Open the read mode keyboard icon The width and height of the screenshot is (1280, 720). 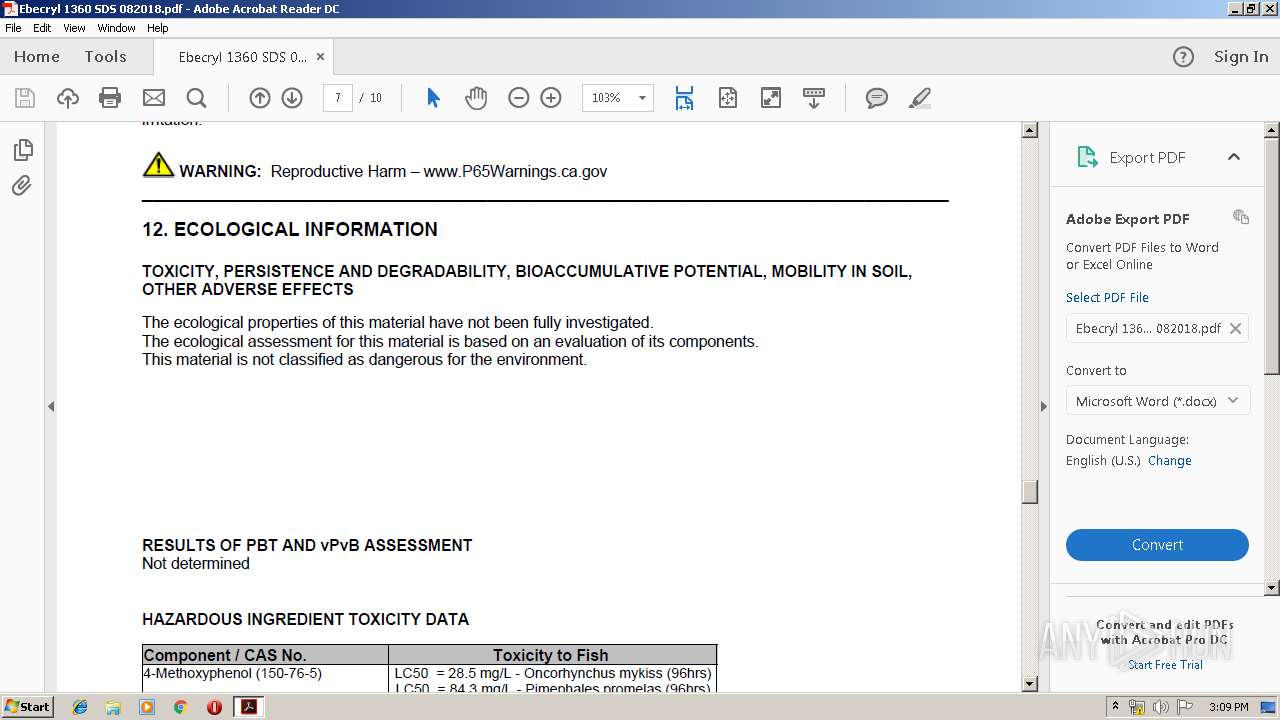click(814, 98)
